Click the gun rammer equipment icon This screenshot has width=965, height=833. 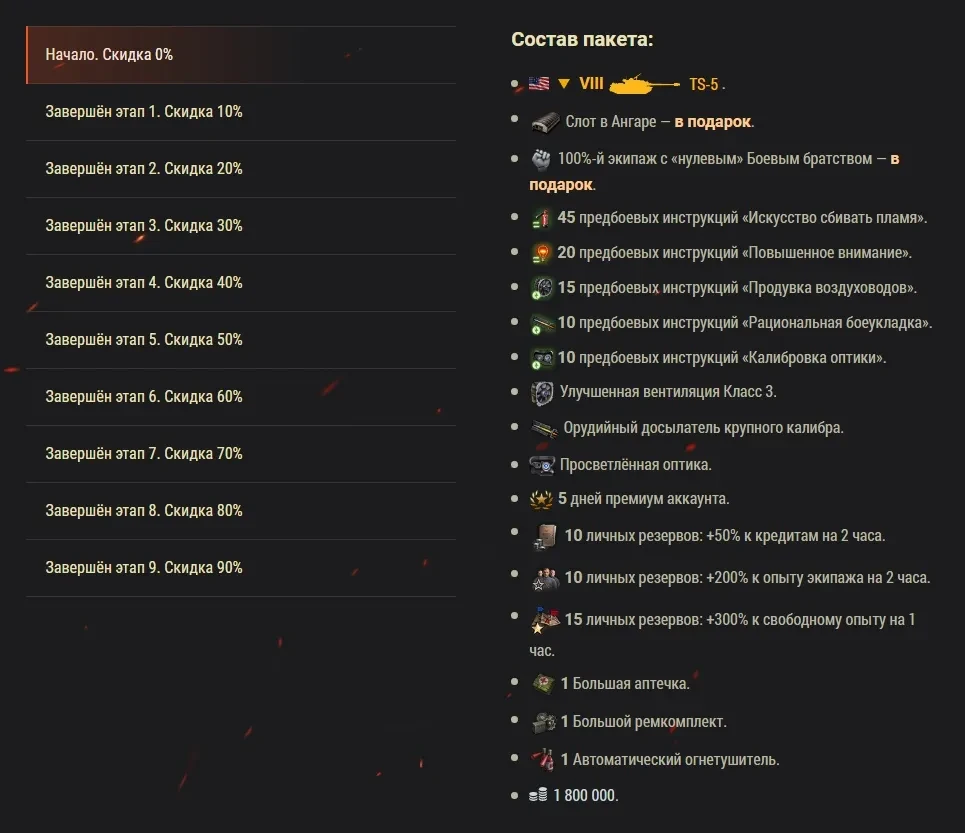pyautogui.click(x=543, y=428)
